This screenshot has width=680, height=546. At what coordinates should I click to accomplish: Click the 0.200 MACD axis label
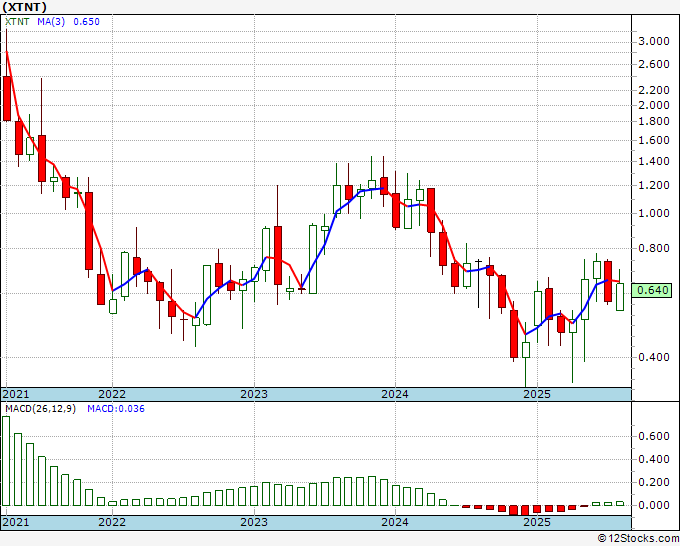(654, 482)
